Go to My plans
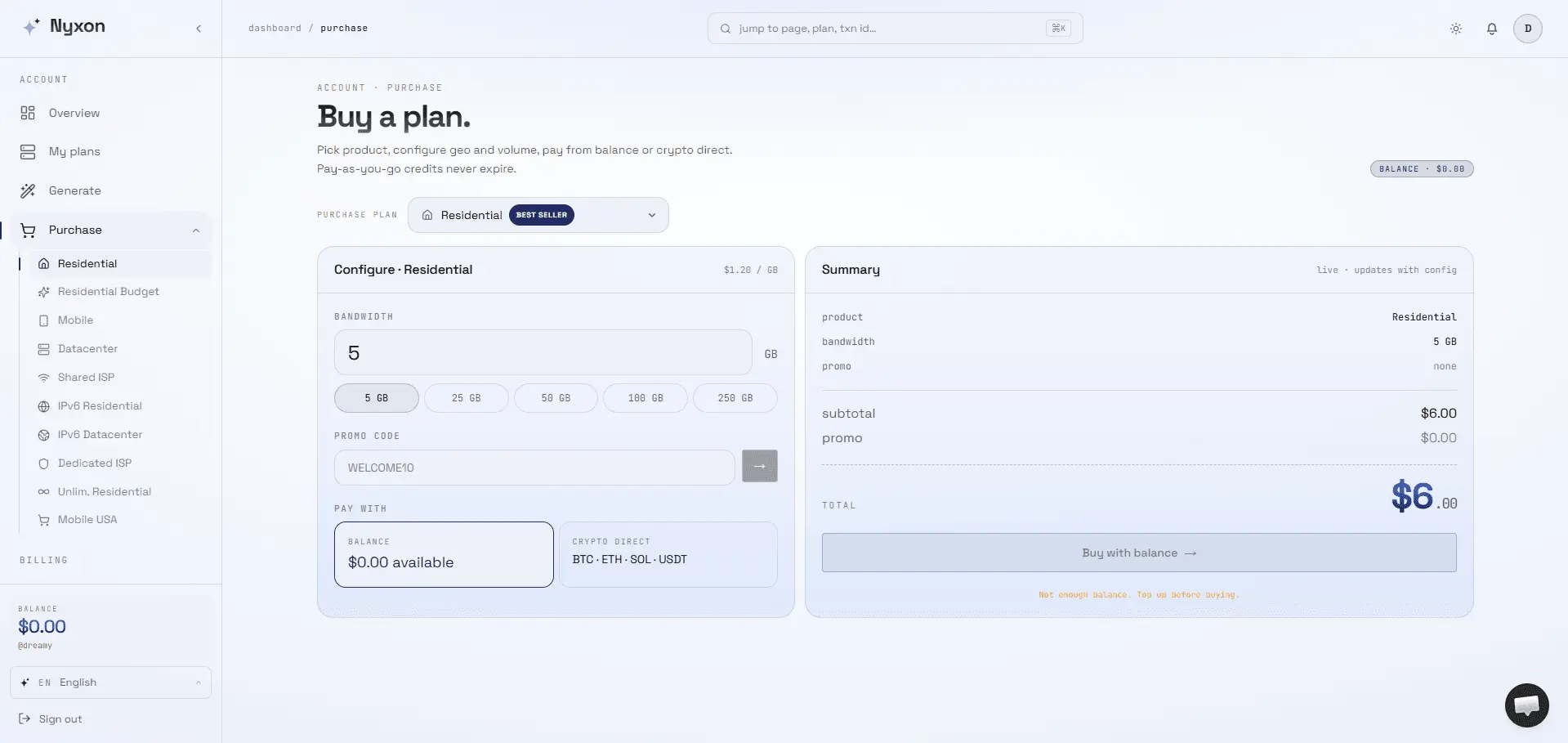 [x=110, y=151]
